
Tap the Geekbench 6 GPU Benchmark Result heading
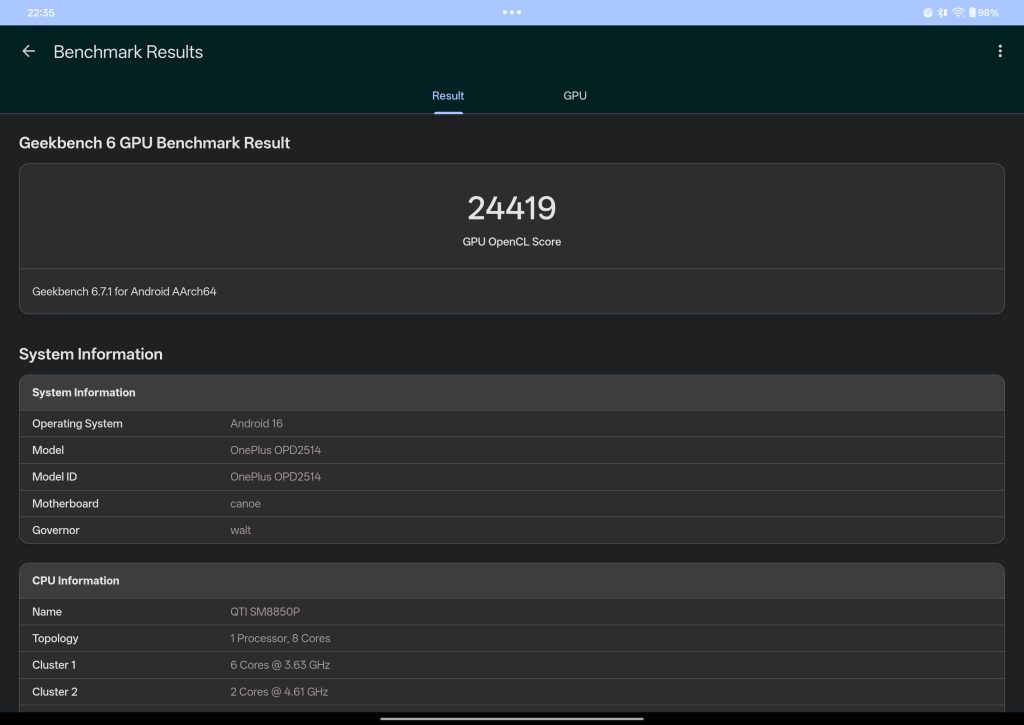click(x=154, y=143)
